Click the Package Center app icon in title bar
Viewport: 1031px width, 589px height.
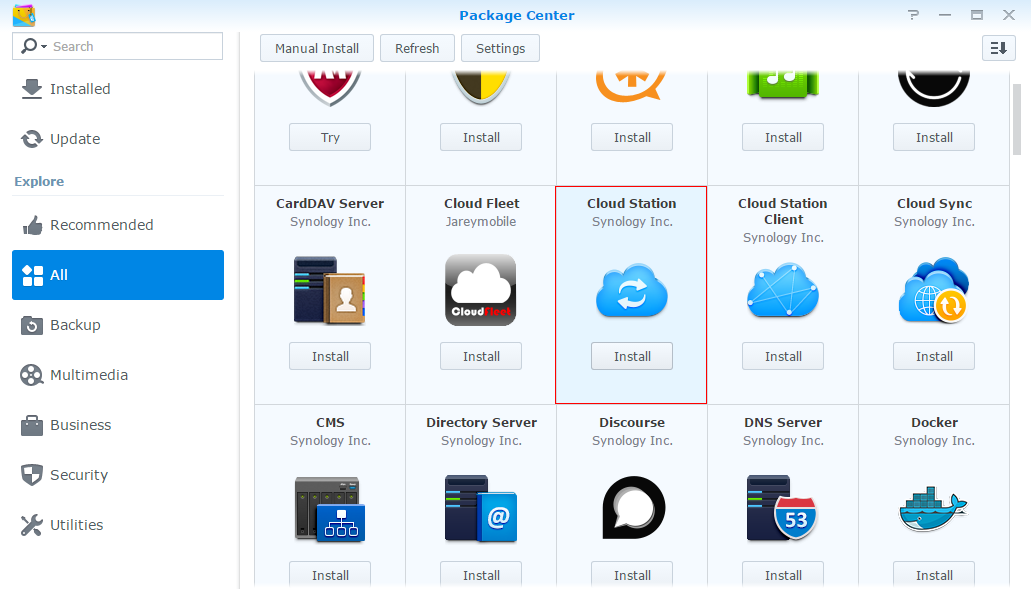(24, 14)
